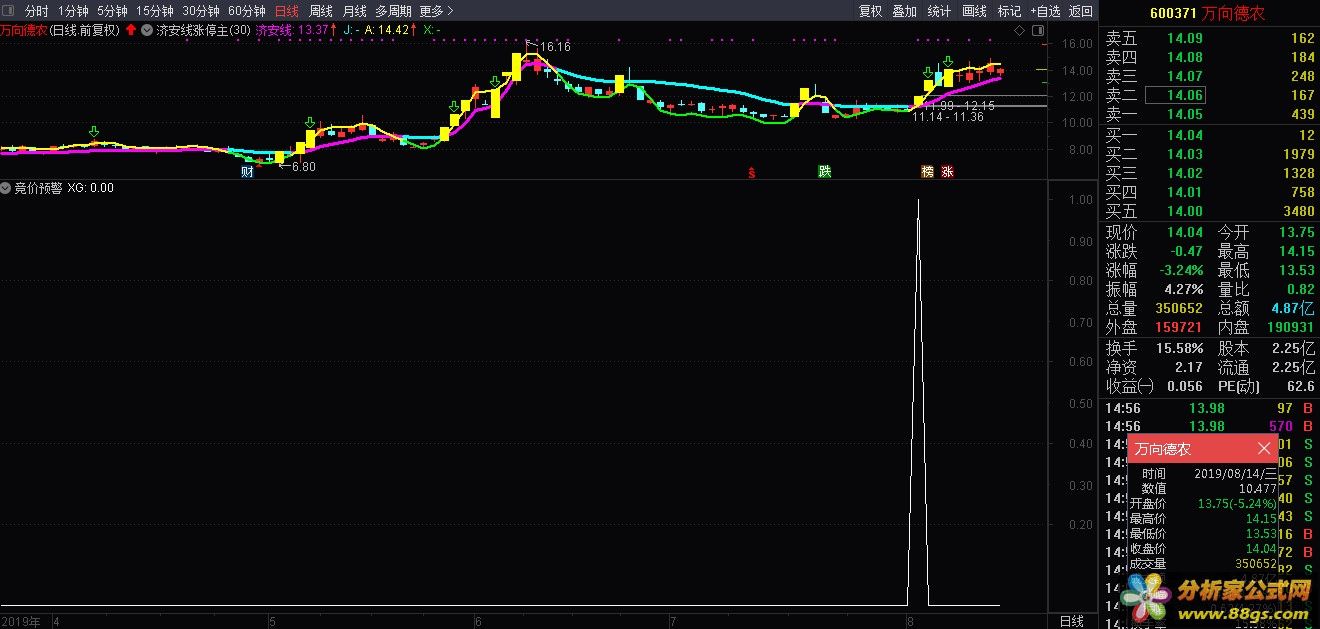Click the PE(动) 62.6 value
Image resolution: width=1320 pixels, height=629 pixels.
(x=1301, y=386)
